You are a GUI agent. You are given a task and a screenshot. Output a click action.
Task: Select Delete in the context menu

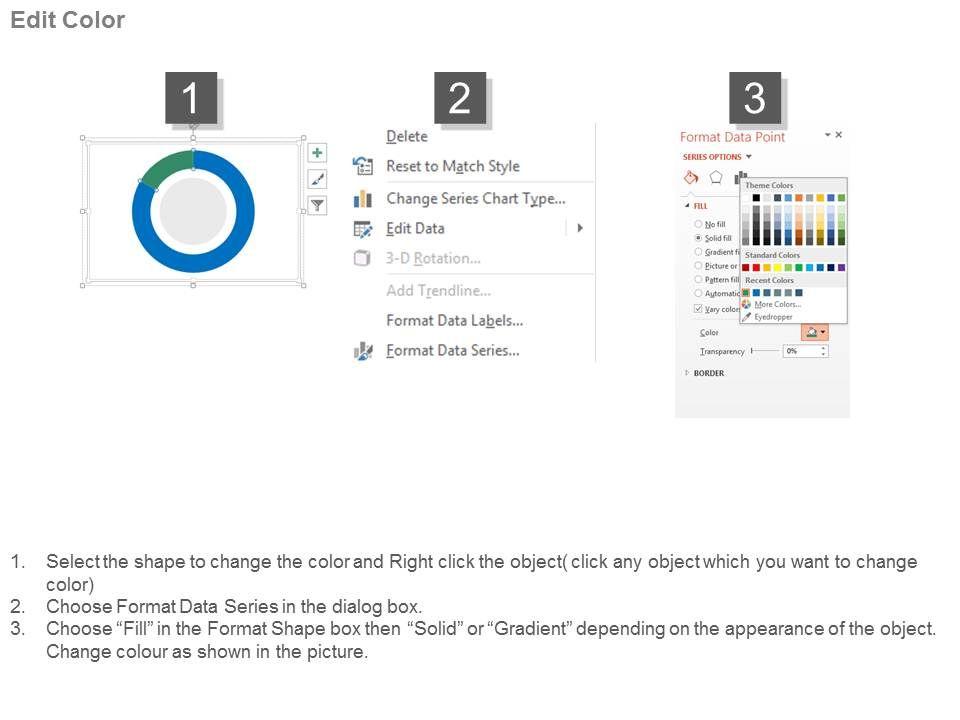[407, 137]
